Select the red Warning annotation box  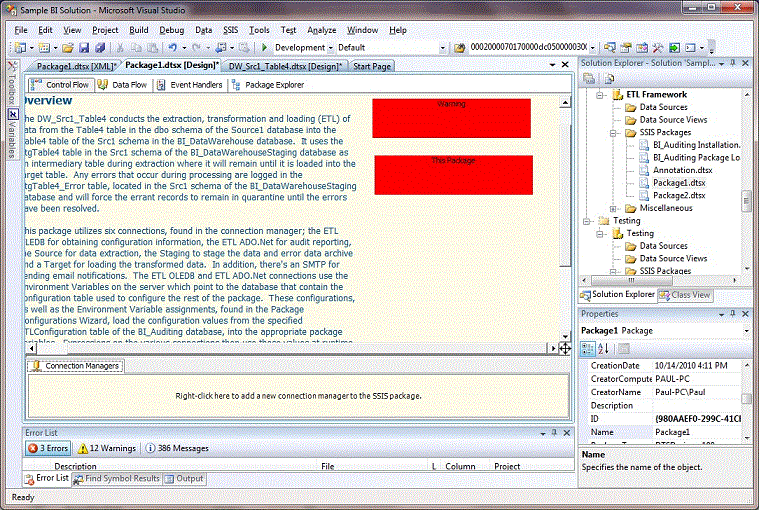(451, 118)
